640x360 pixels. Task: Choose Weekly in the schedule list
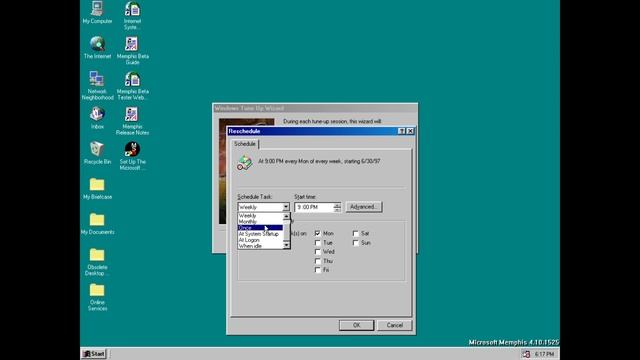(260, 216)
